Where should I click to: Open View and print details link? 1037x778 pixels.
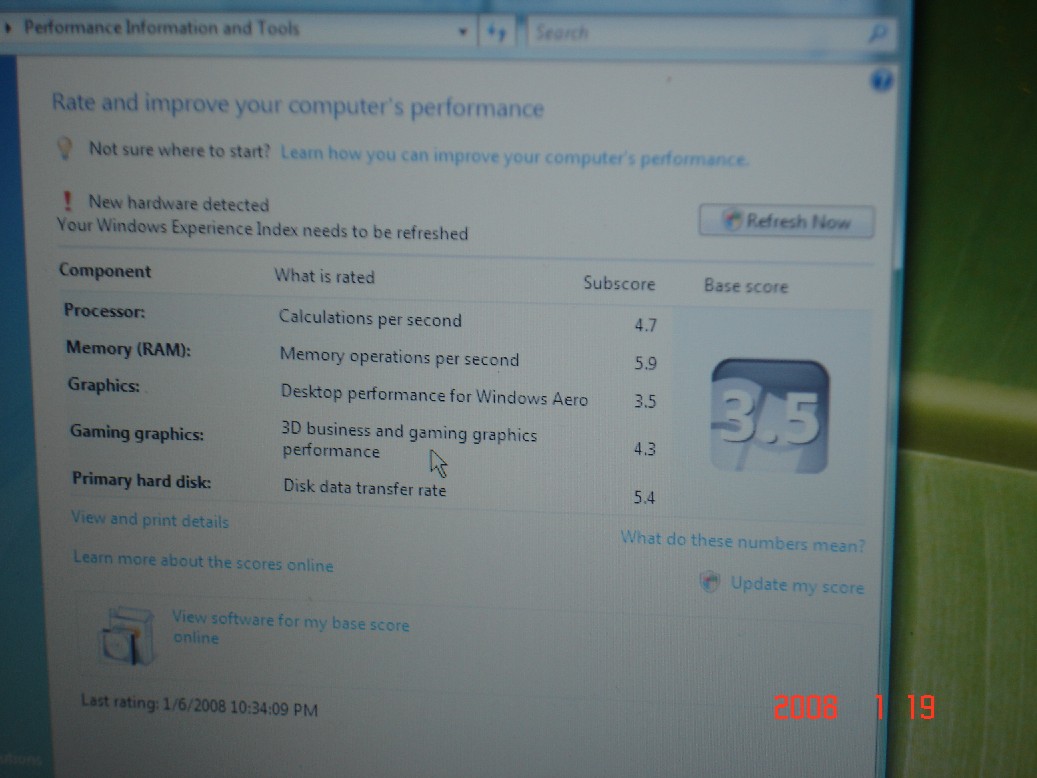pos(150,519)
